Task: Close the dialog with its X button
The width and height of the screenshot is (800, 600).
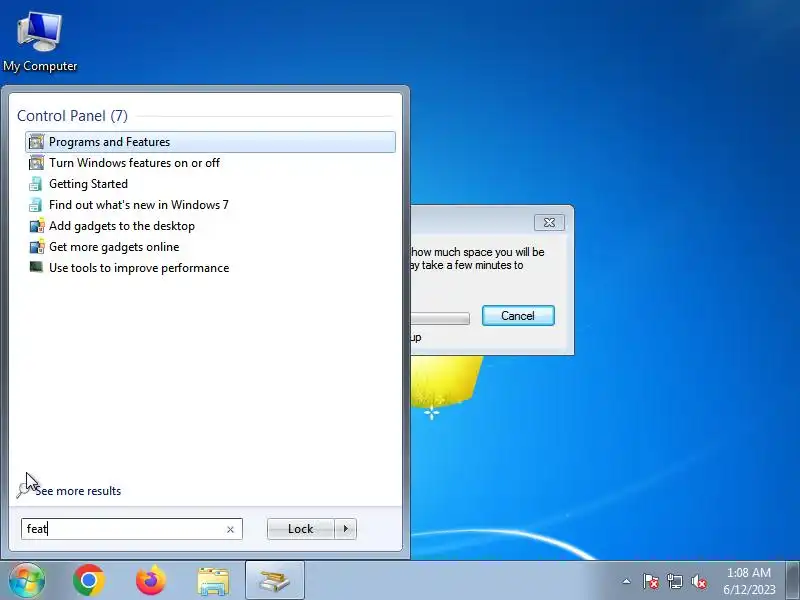Action: [x=549, y=222]
